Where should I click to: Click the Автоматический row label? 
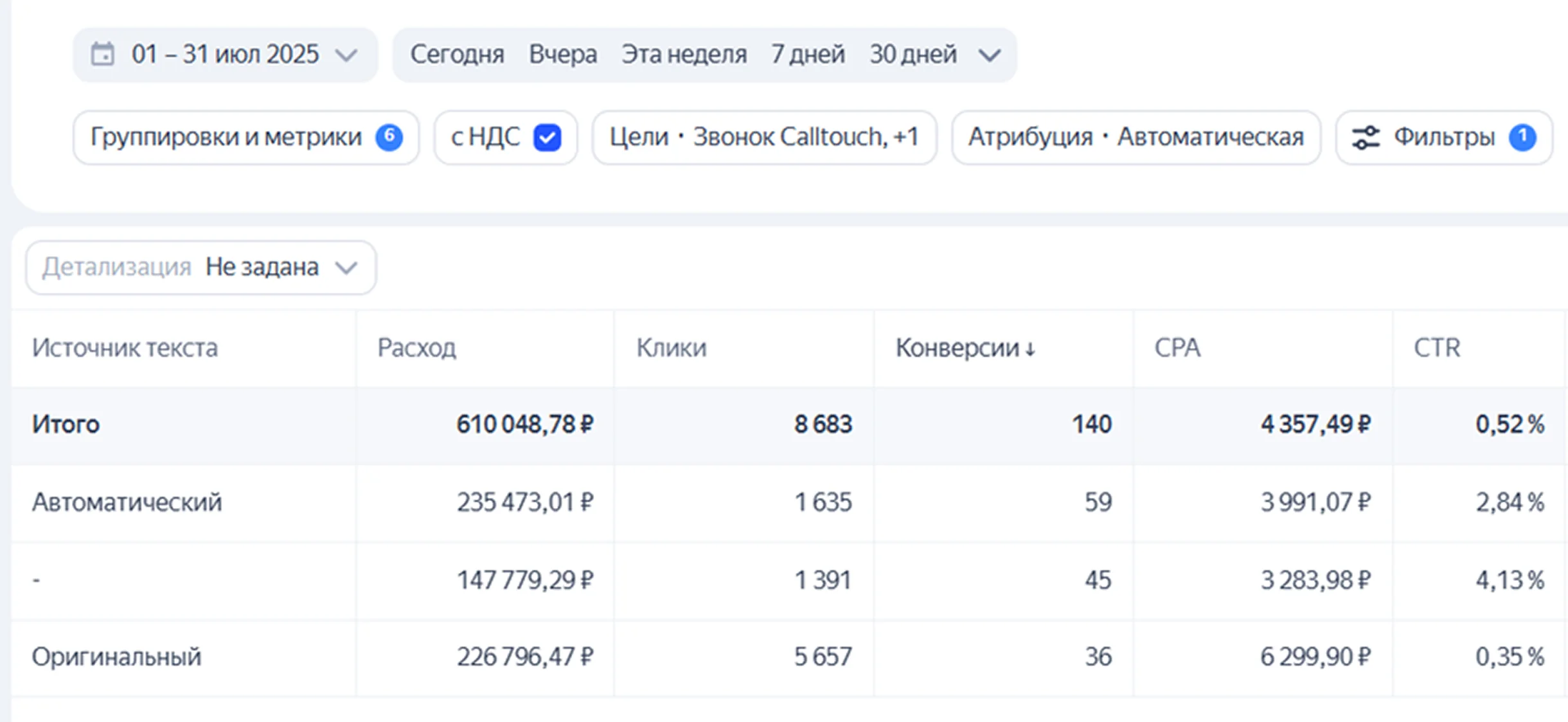coord(127,502)
